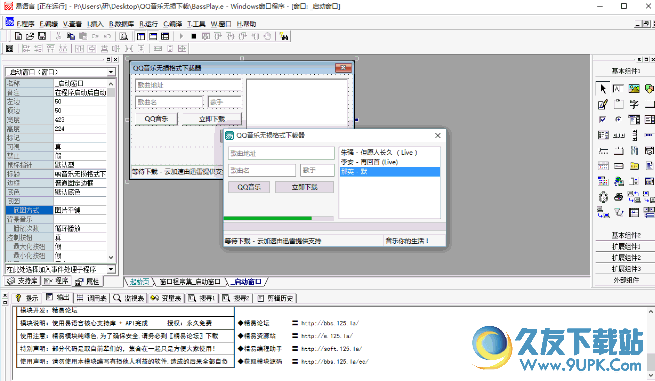Screen dimensions: 655x381
Task: Open the T.工具 menu
Action: [196, 24]
